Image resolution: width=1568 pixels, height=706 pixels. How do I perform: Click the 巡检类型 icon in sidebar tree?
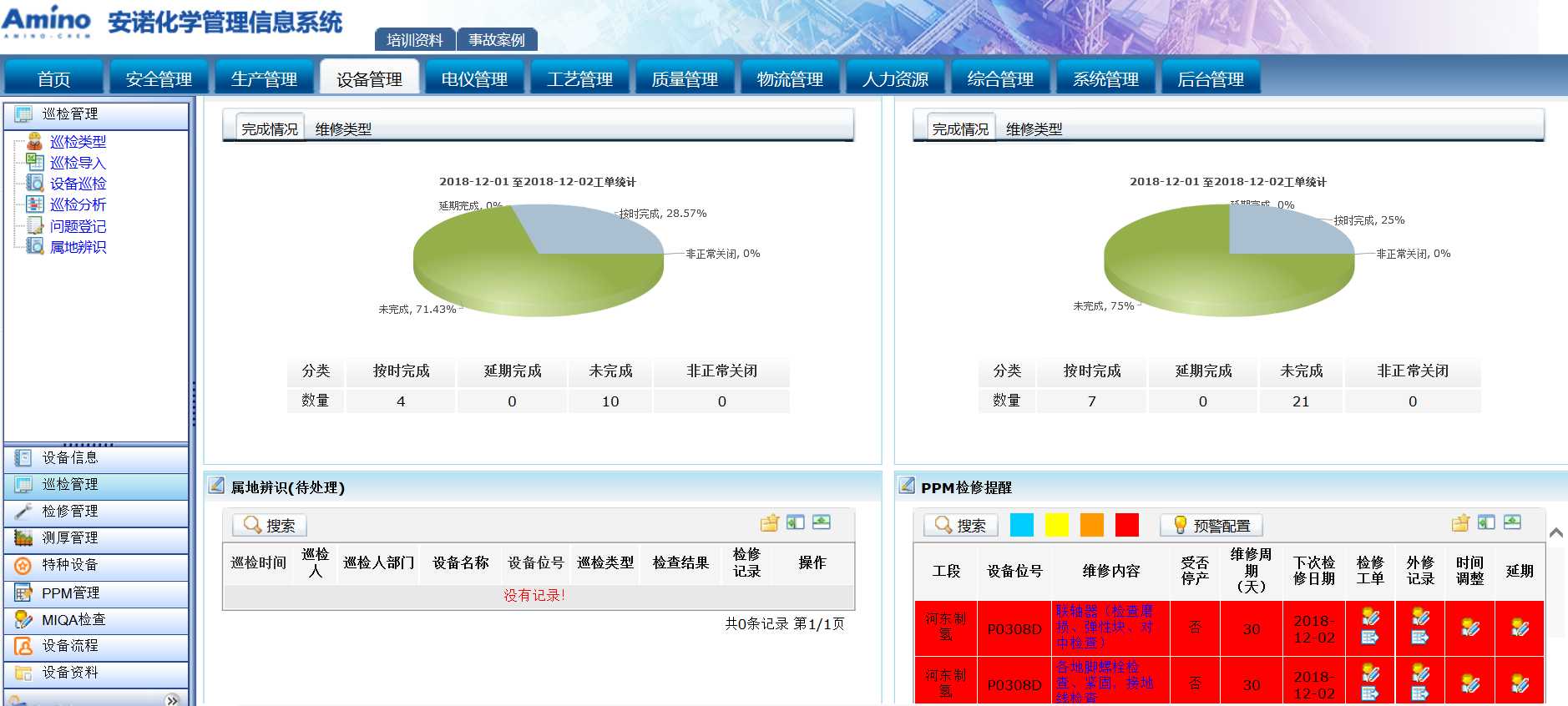[x=34, y=142]
